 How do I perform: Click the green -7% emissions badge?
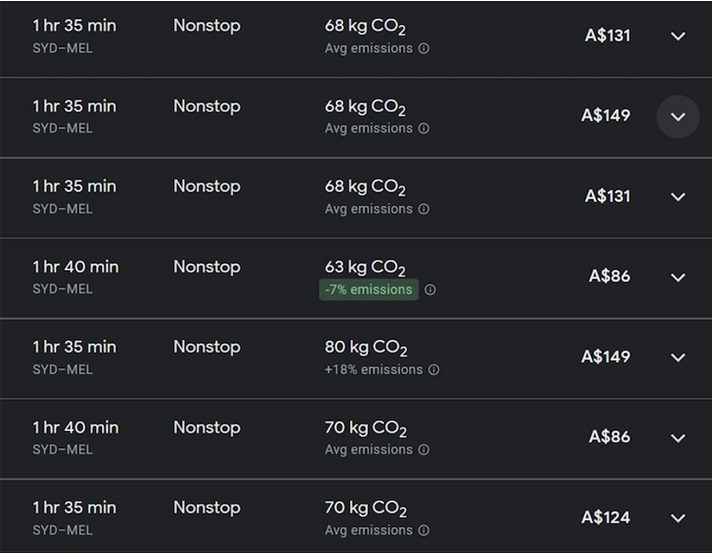(x=368, y=290)
